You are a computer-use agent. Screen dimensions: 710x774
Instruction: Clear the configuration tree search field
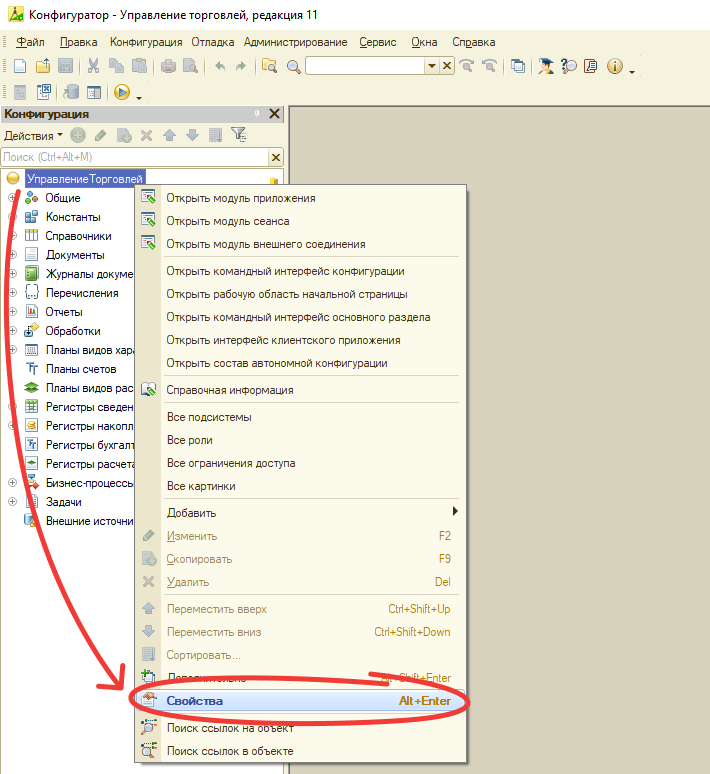pyautogui.click(x=276, y=157)
